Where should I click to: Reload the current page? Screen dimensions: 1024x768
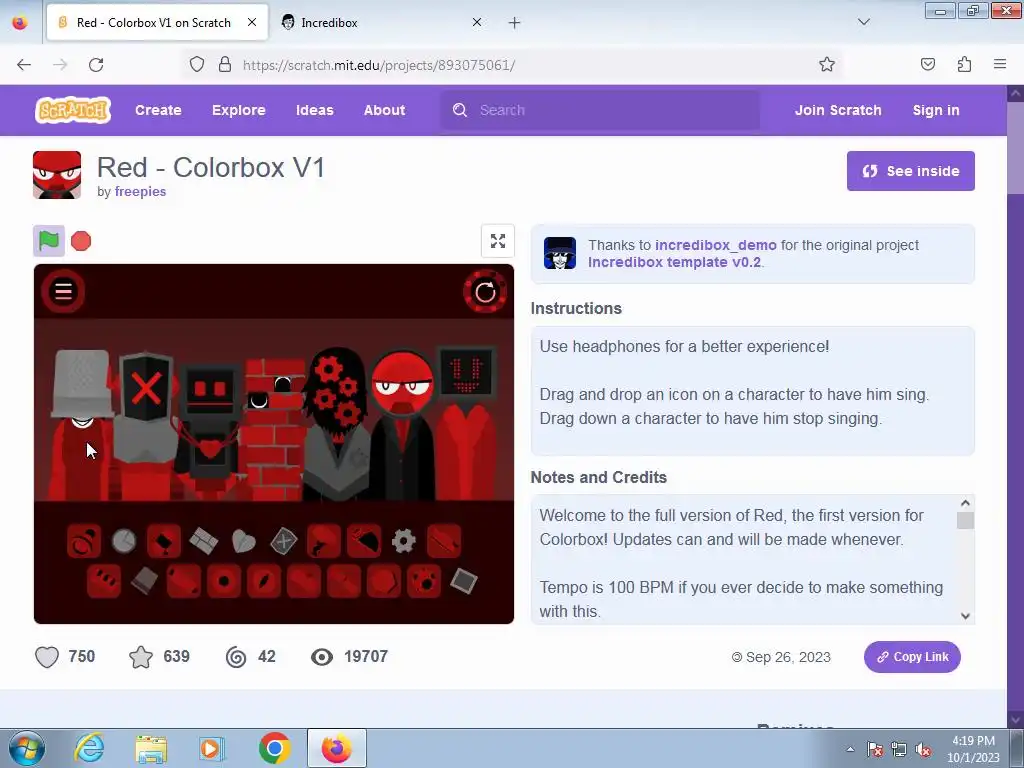tap(96, 65)
